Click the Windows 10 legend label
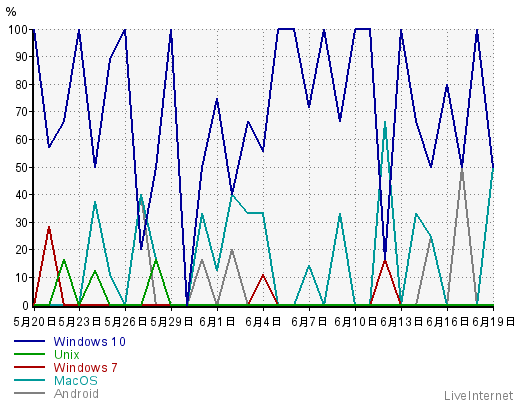This screenshot has width=520, height=405. [x=89, y=341]
